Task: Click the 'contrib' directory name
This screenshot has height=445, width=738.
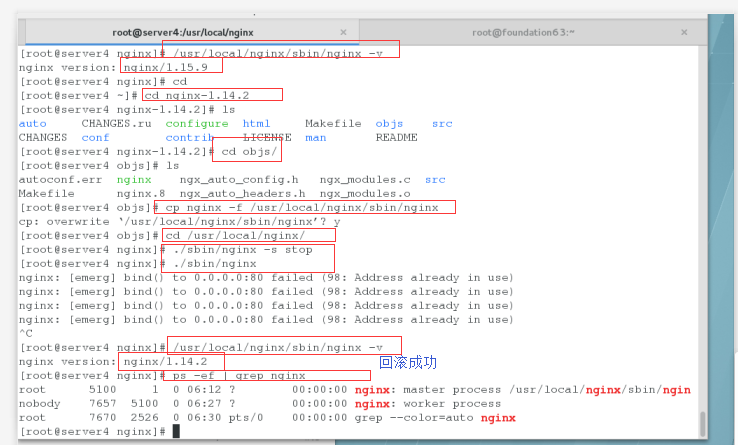Action: coord(190,138)
